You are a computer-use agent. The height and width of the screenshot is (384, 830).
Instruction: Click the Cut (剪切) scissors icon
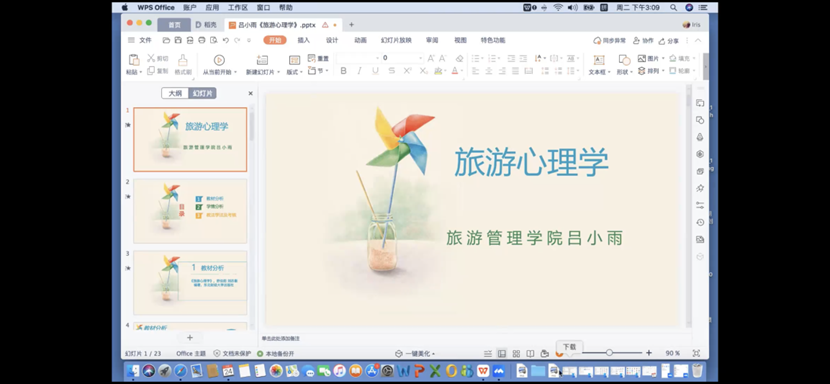tap(151, 58)
